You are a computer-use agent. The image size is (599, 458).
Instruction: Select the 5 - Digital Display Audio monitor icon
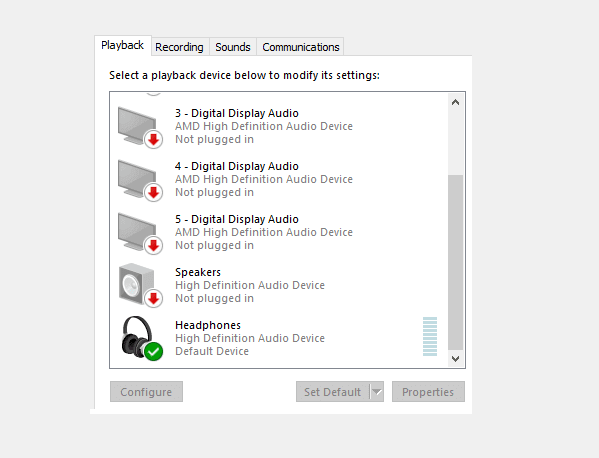[x=140, y=233]
